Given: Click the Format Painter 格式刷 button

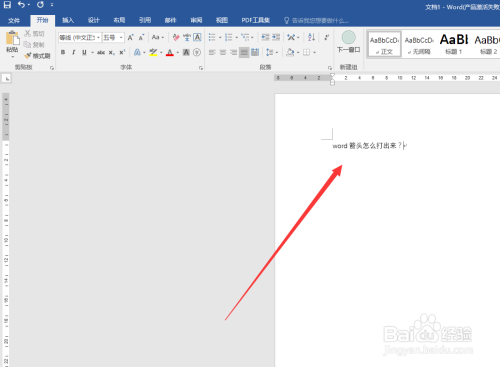Looking at the screenshot, I should (37, 56).
